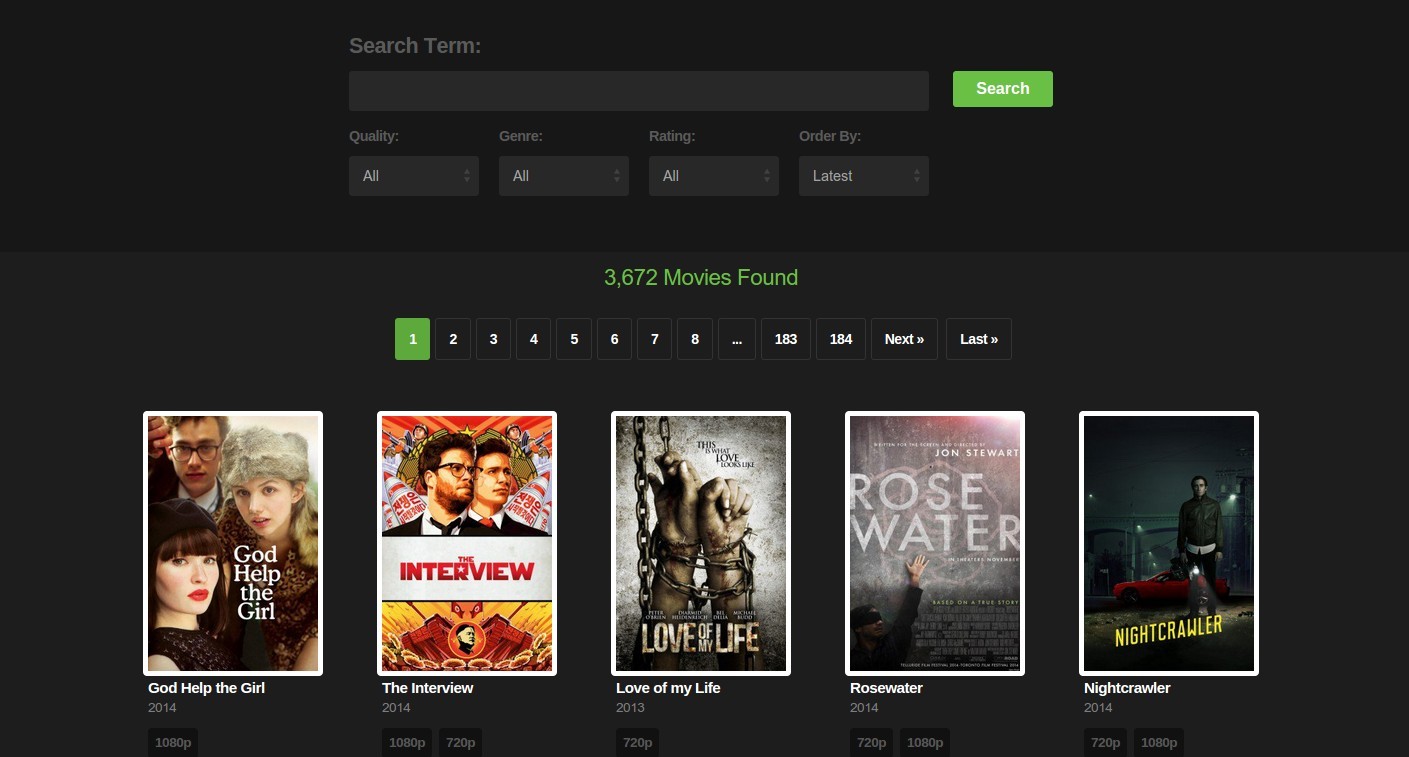The height and width of the screenshot is (757, 1409).
Task: Click the year 2014 under The Interview
Action: pyautogui.click(x=396, y=708)
